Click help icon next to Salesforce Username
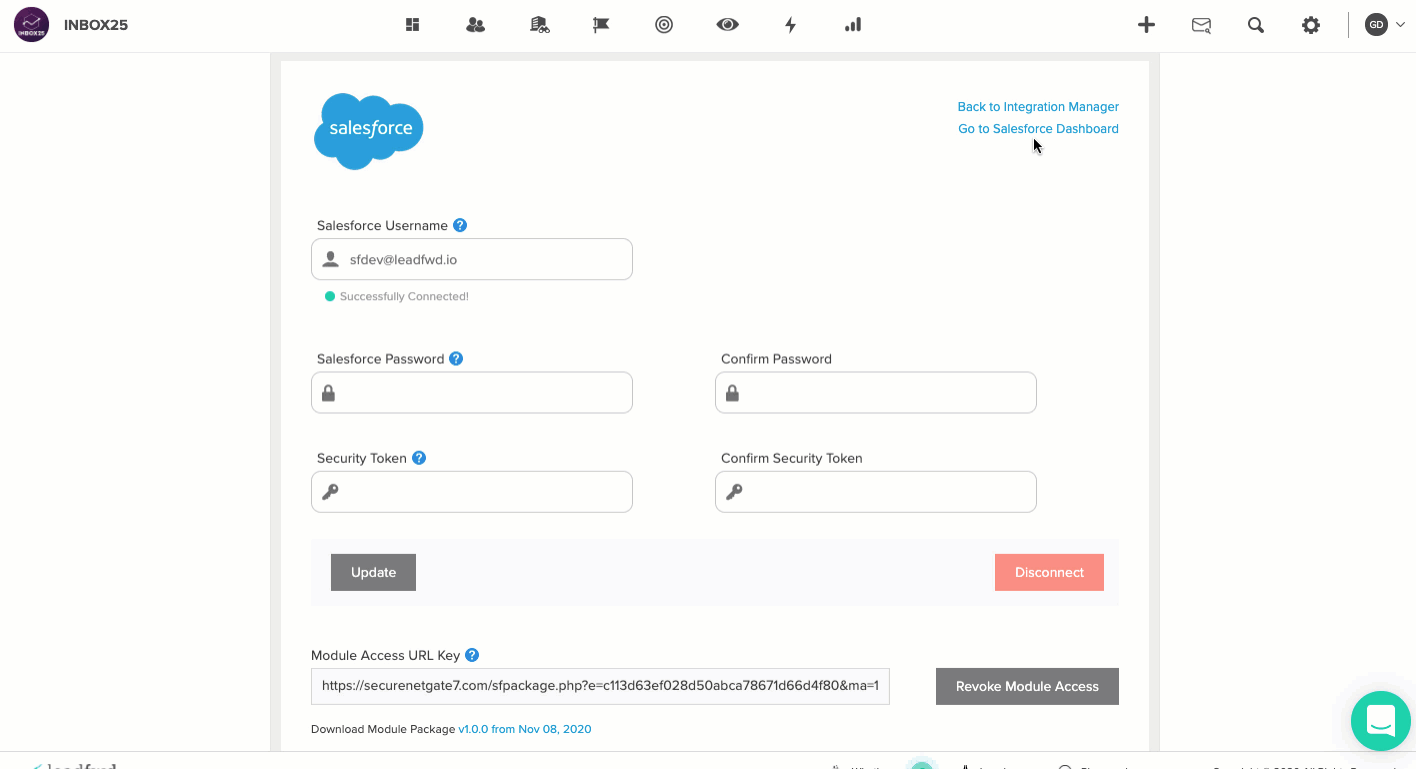 460,225
